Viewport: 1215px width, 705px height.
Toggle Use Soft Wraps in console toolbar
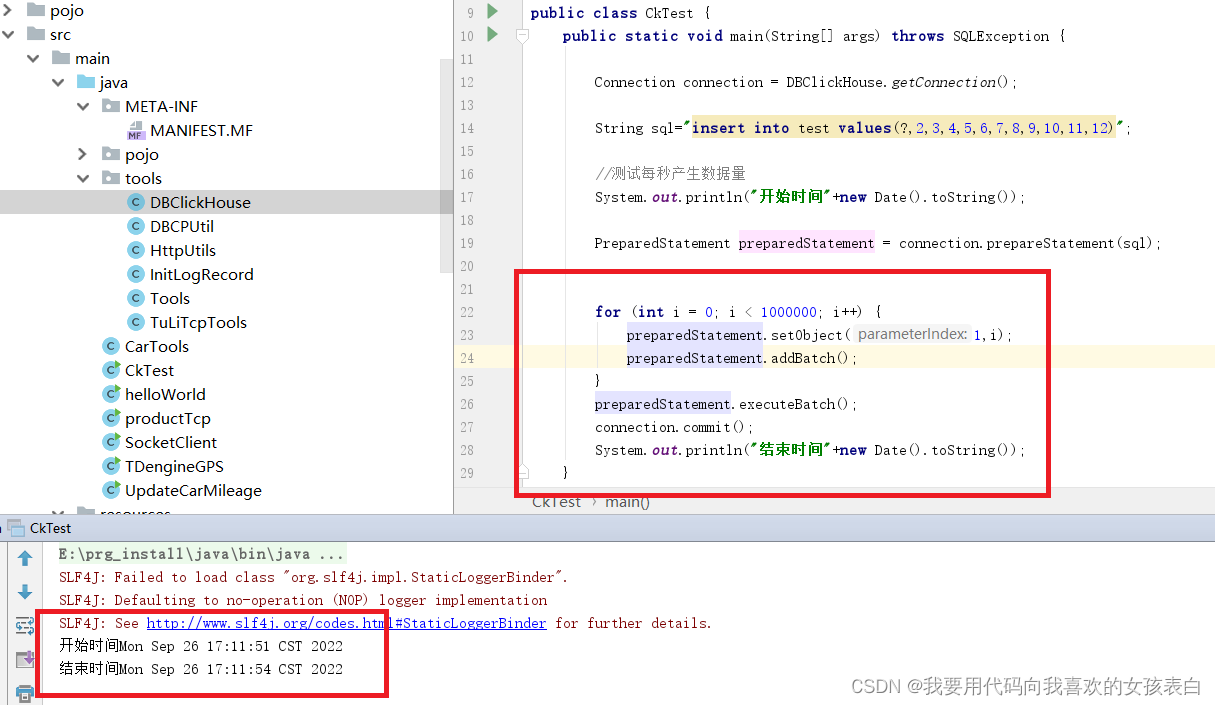(x=24, y=623)
